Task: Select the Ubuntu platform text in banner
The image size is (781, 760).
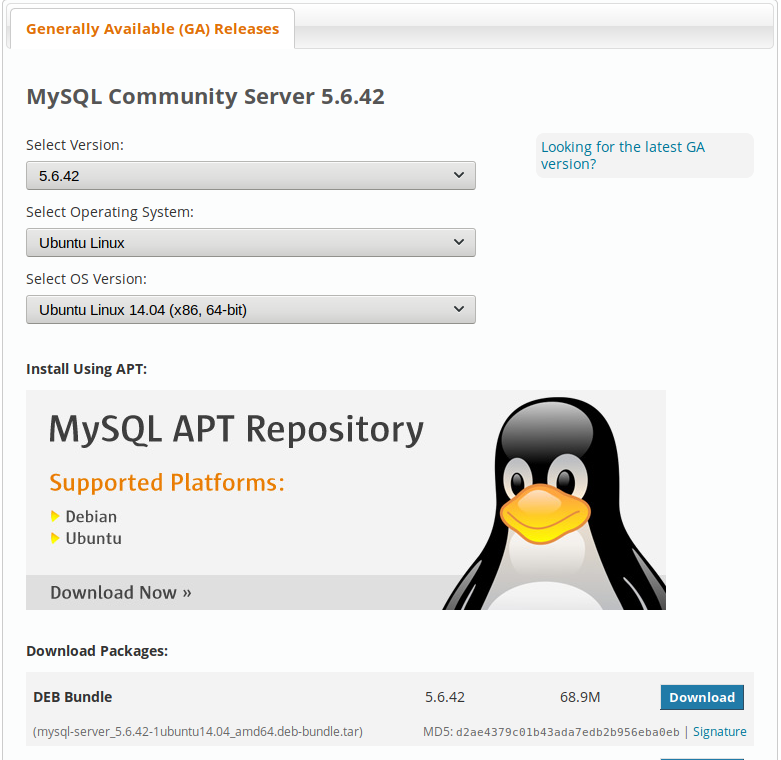Action: coord(93,538)
